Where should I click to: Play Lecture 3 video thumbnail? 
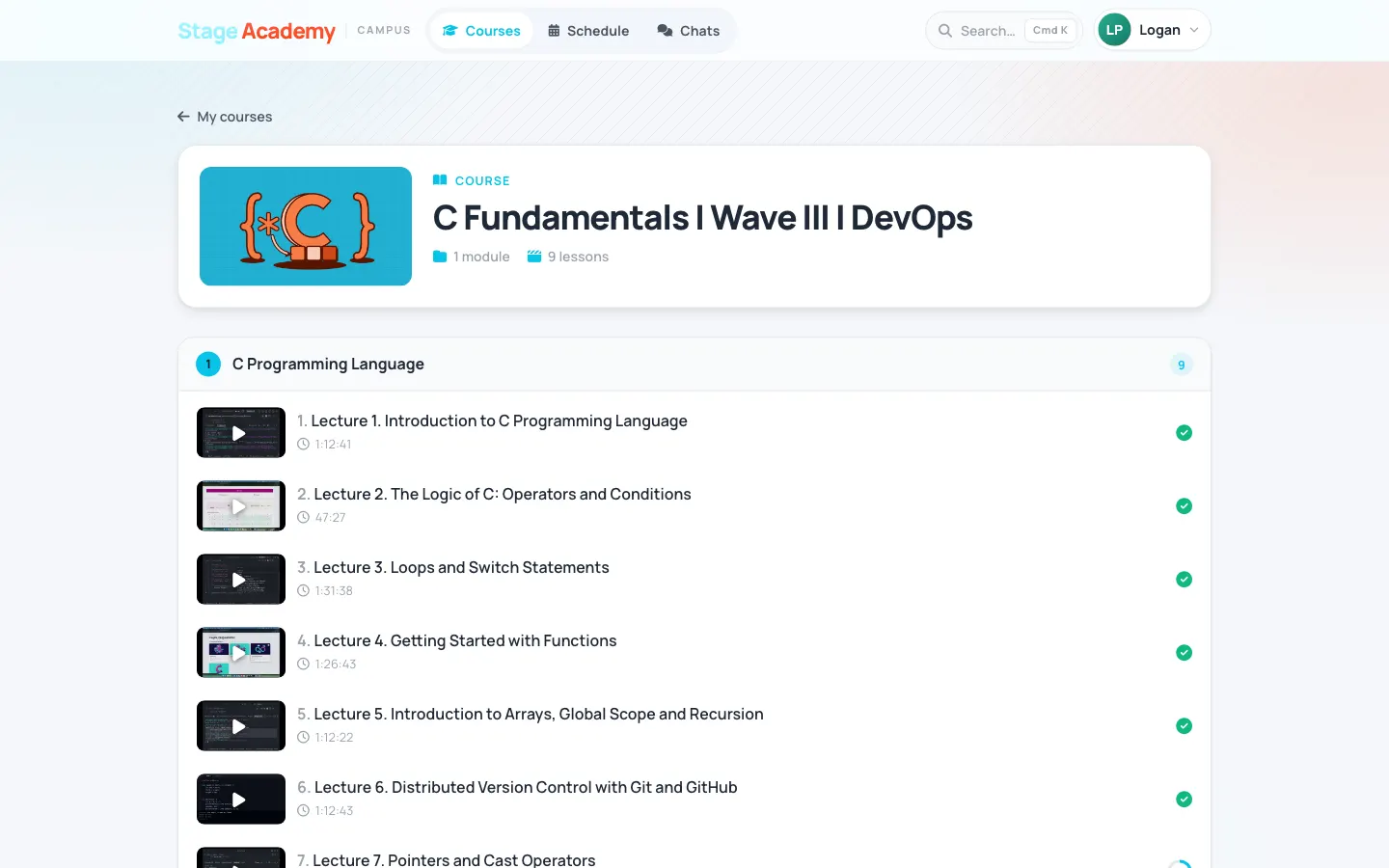coord(241,580)
